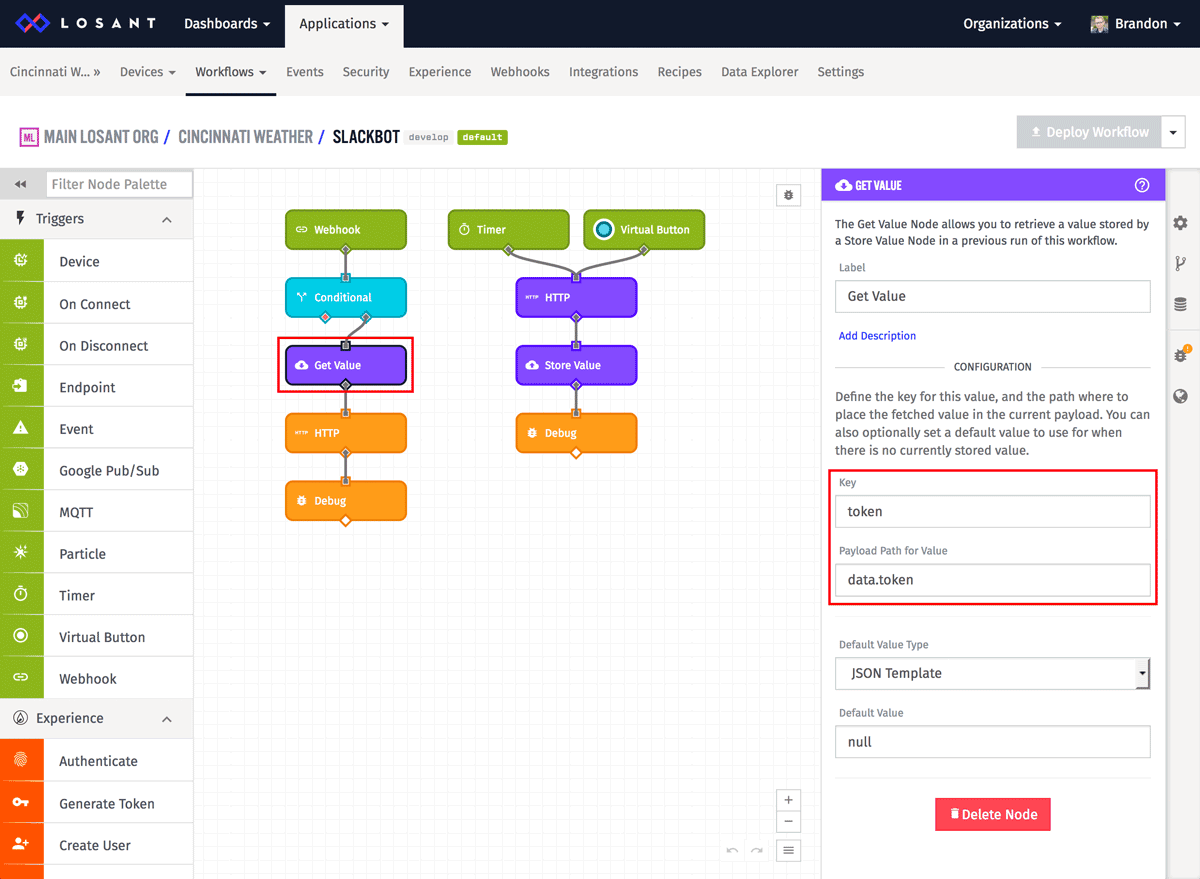
Task: Open the application Settings tab
Action: (x=841, y=72)
